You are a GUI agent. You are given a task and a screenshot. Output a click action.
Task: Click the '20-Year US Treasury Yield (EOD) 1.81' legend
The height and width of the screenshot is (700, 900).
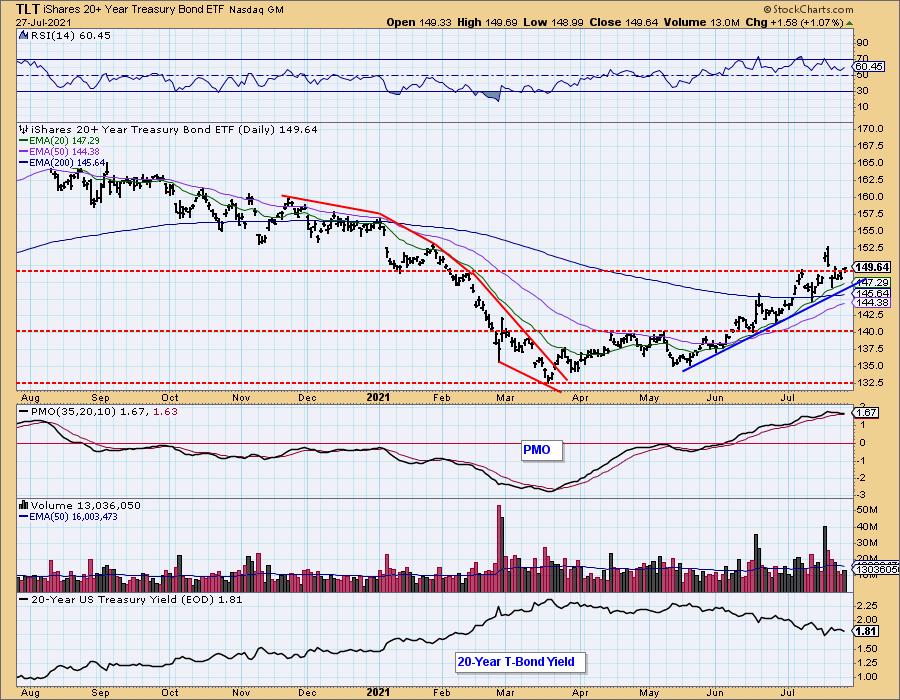pyautogui.click(x=137, y=600)
